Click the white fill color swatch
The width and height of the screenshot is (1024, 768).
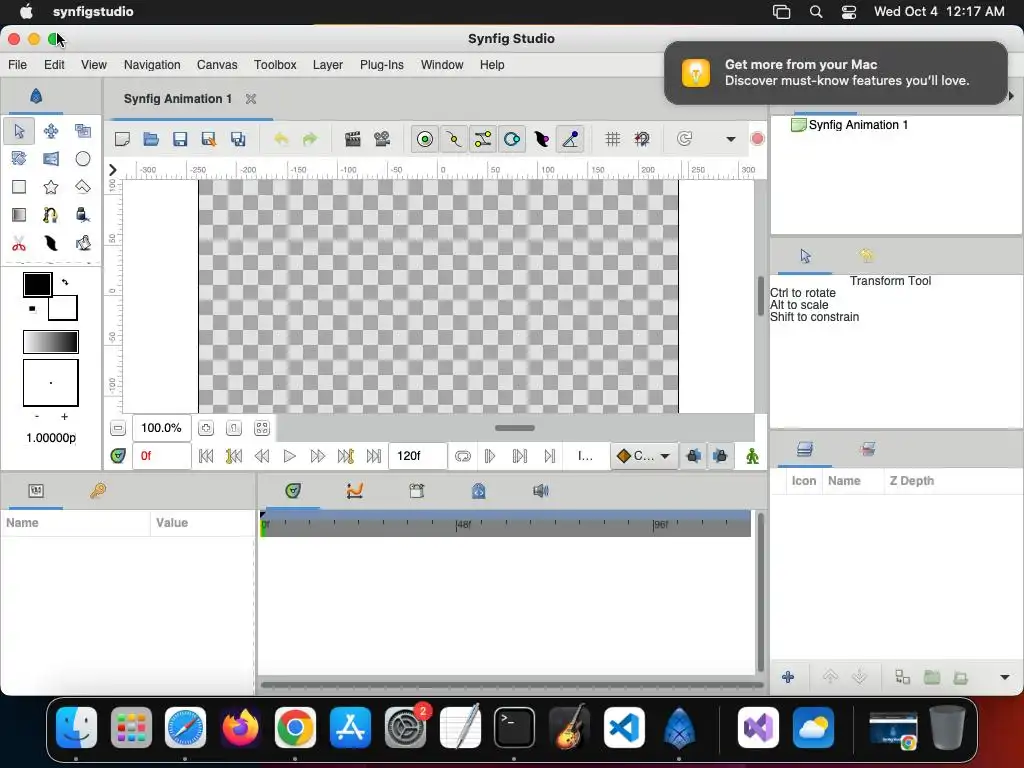click(63, 308)
